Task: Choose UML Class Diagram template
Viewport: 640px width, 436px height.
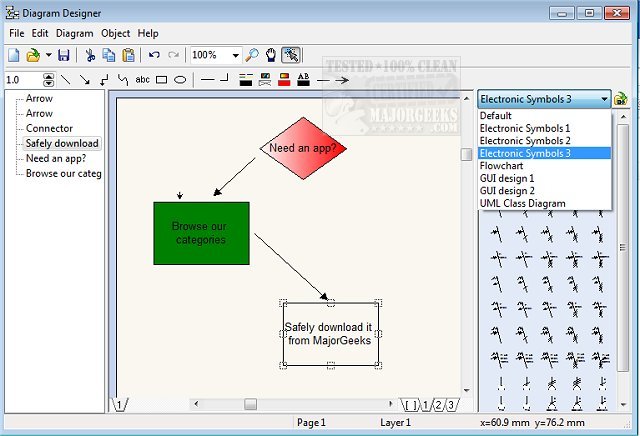Action: (544, 203)
